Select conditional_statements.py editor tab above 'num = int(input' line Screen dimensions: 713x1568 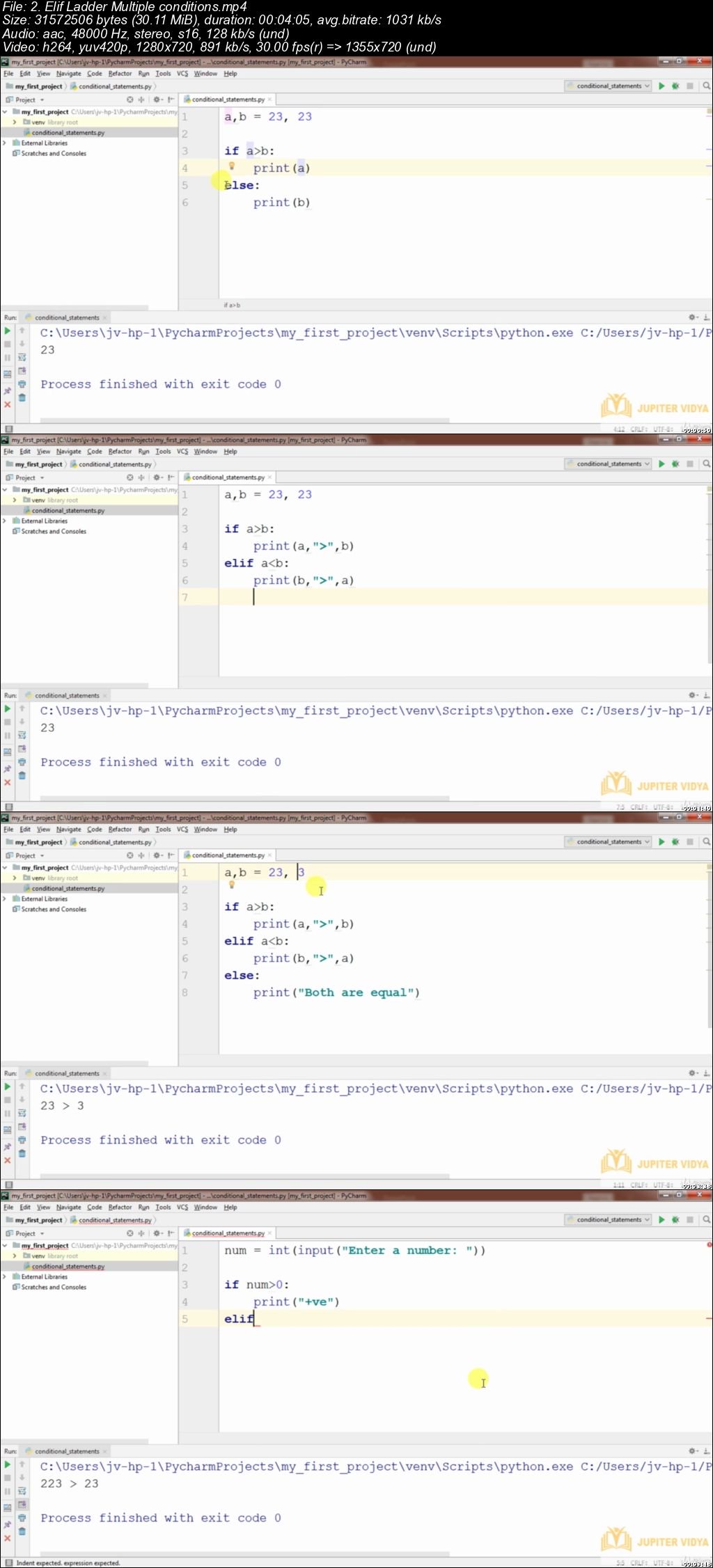point(228,1233)
